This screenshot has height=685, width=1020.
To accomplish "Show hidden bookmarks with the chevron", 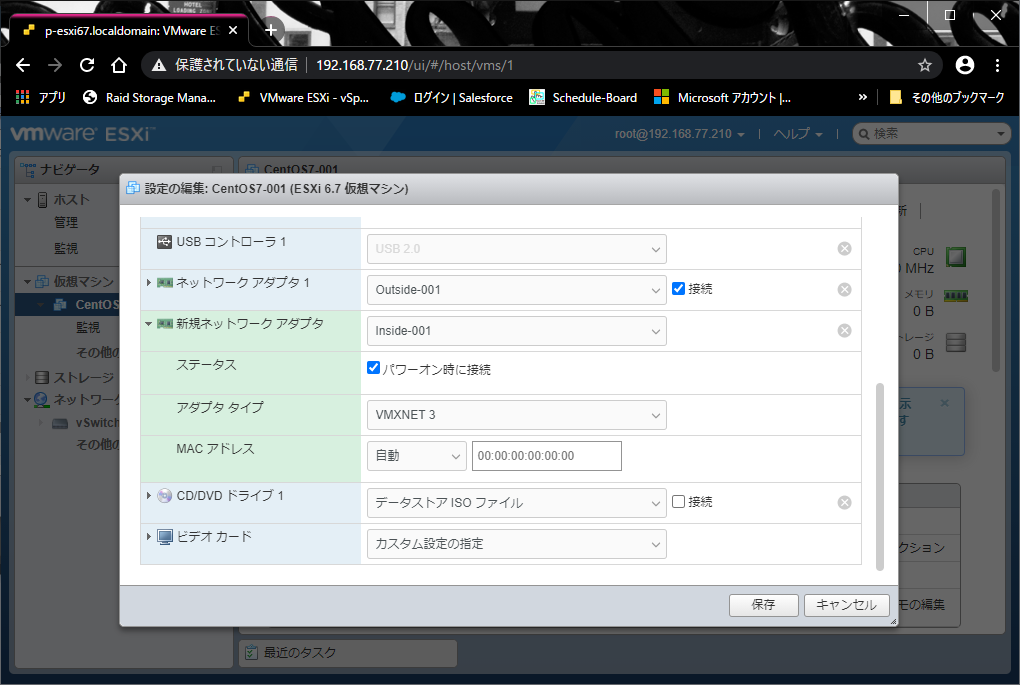I will (x=863, y=98).
